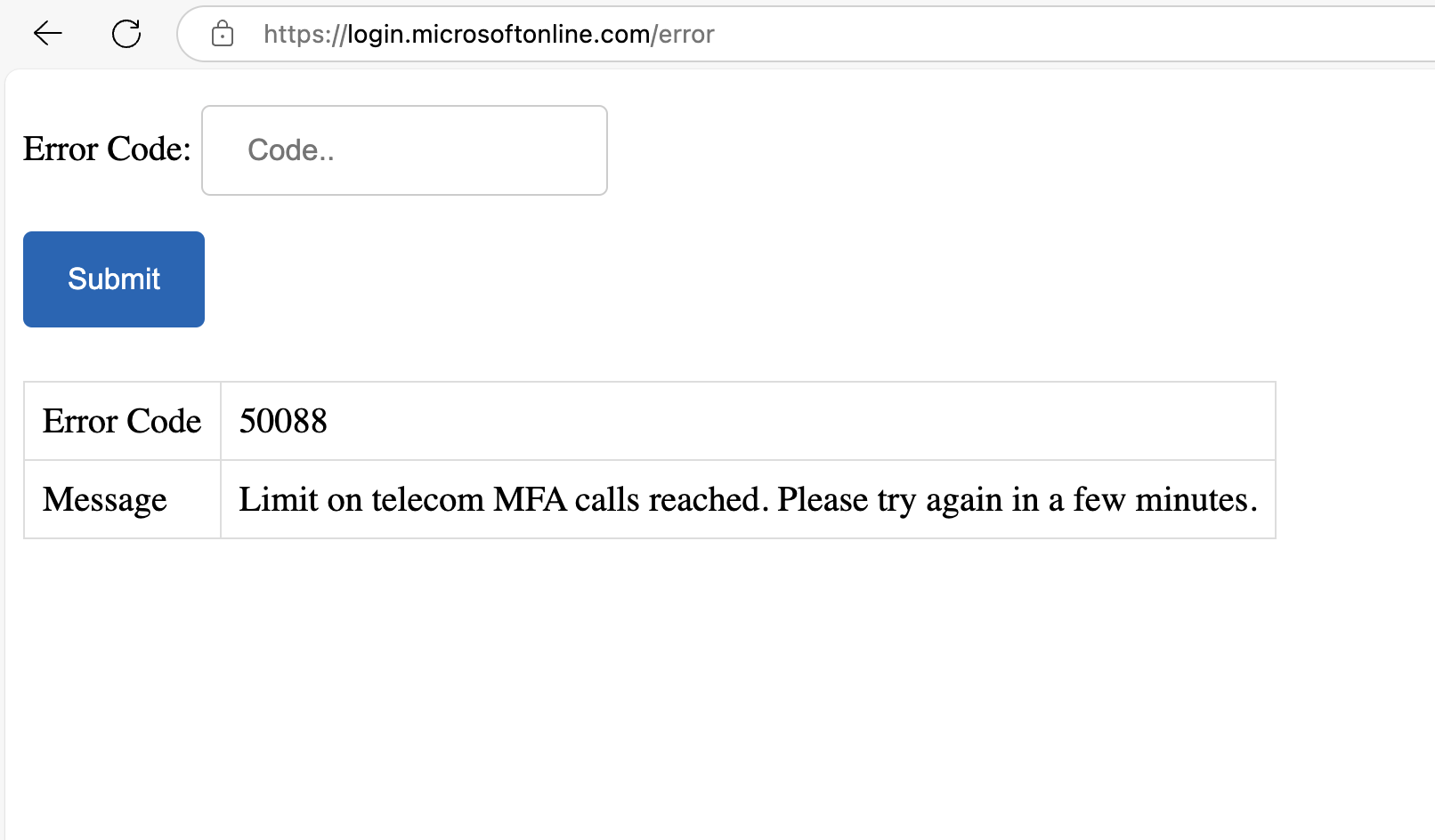Click into the Error Code input field

(x=404, y=150)
